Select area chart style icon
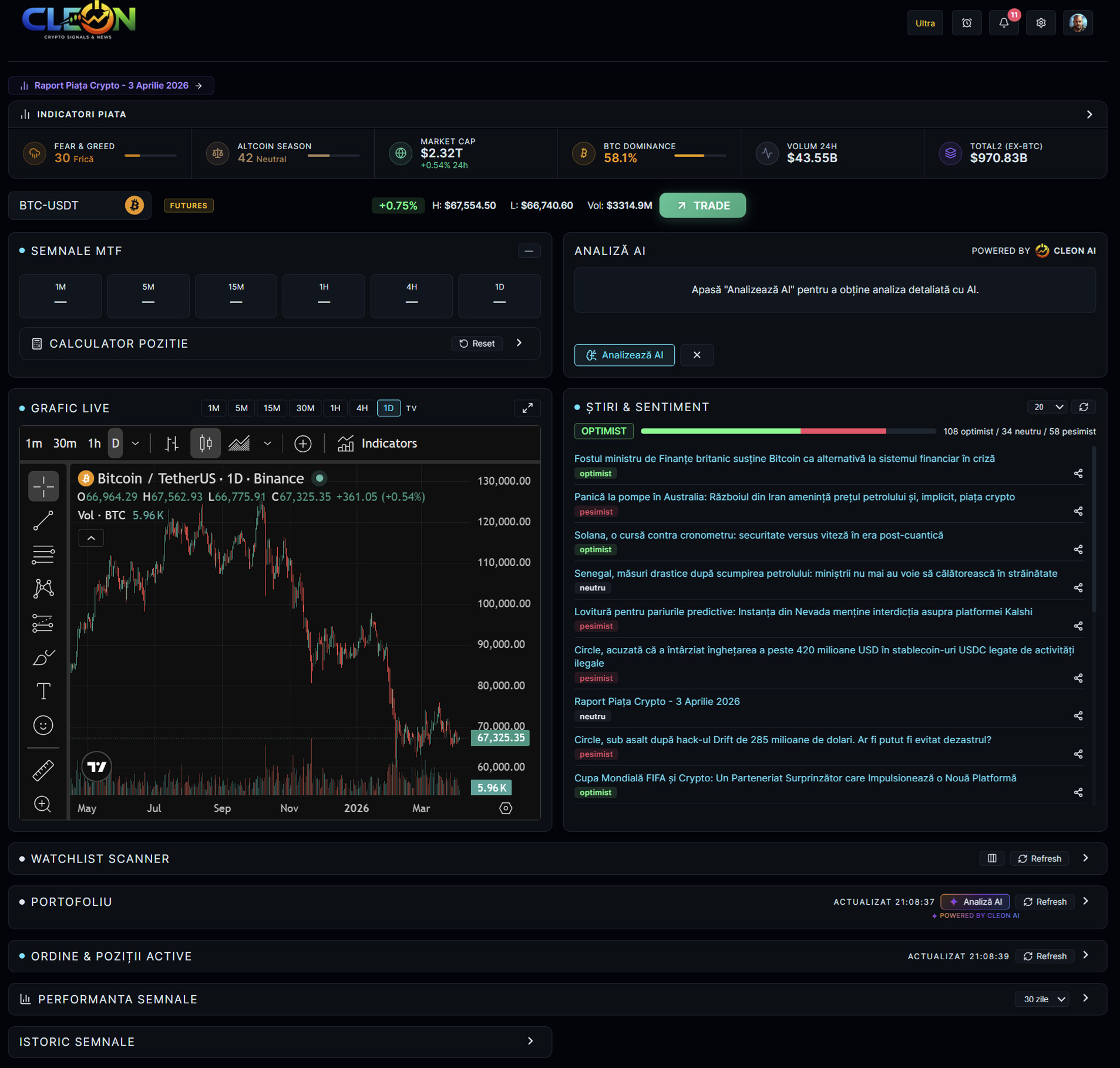This screenshot has width=1120, height=1068. [x=239, y=444]
